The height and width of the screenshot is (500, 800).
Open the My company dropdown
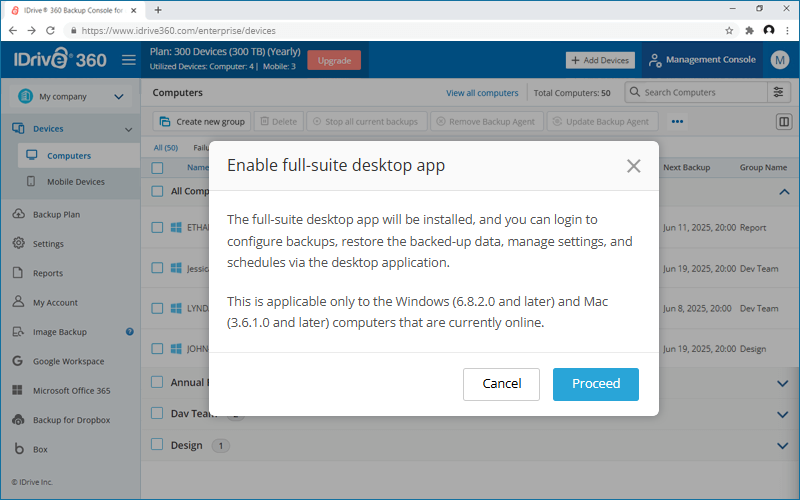click(70, 96)
